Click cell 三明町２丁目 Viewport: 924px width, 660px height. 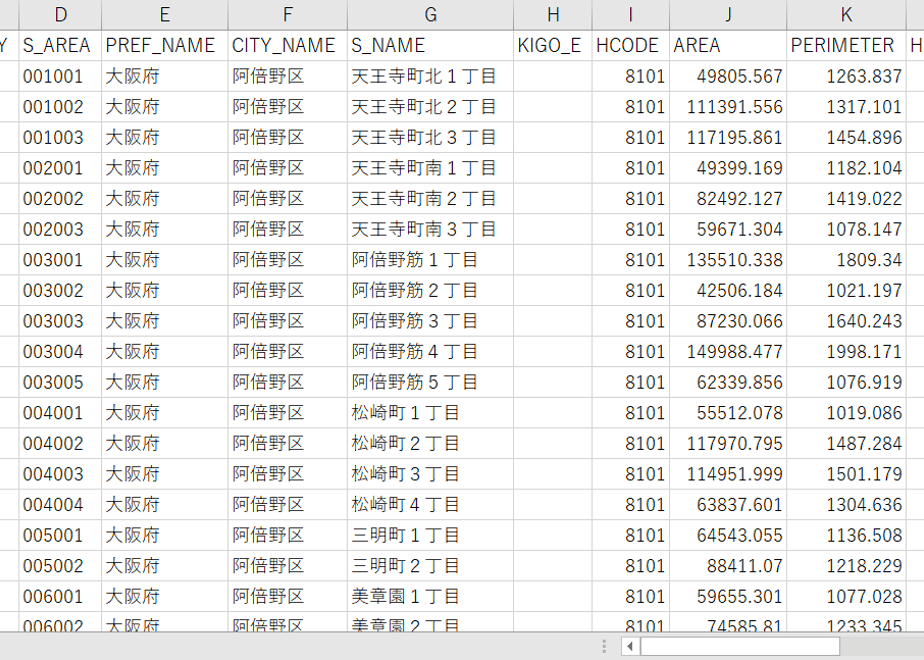430,566
